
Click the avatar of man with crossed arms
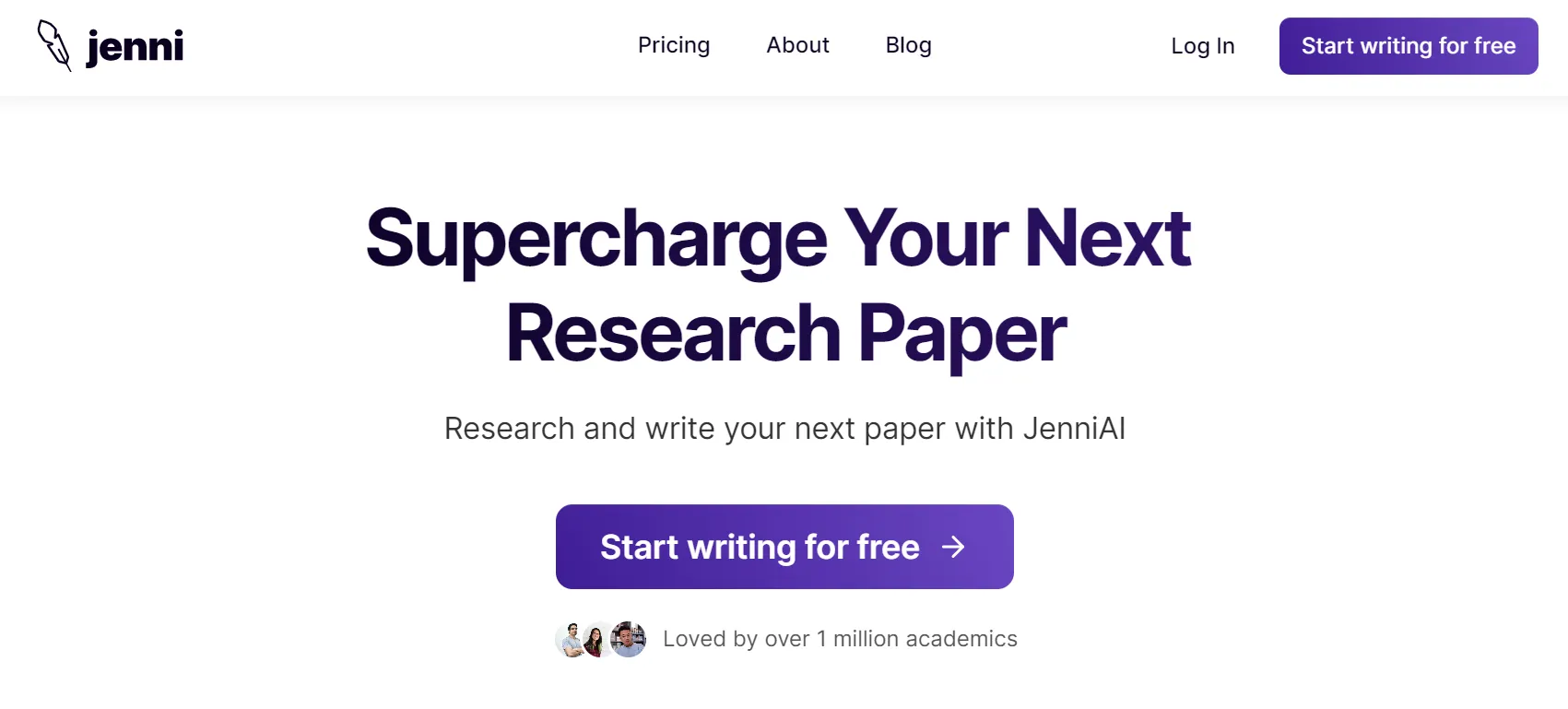(x=571, y=639)
